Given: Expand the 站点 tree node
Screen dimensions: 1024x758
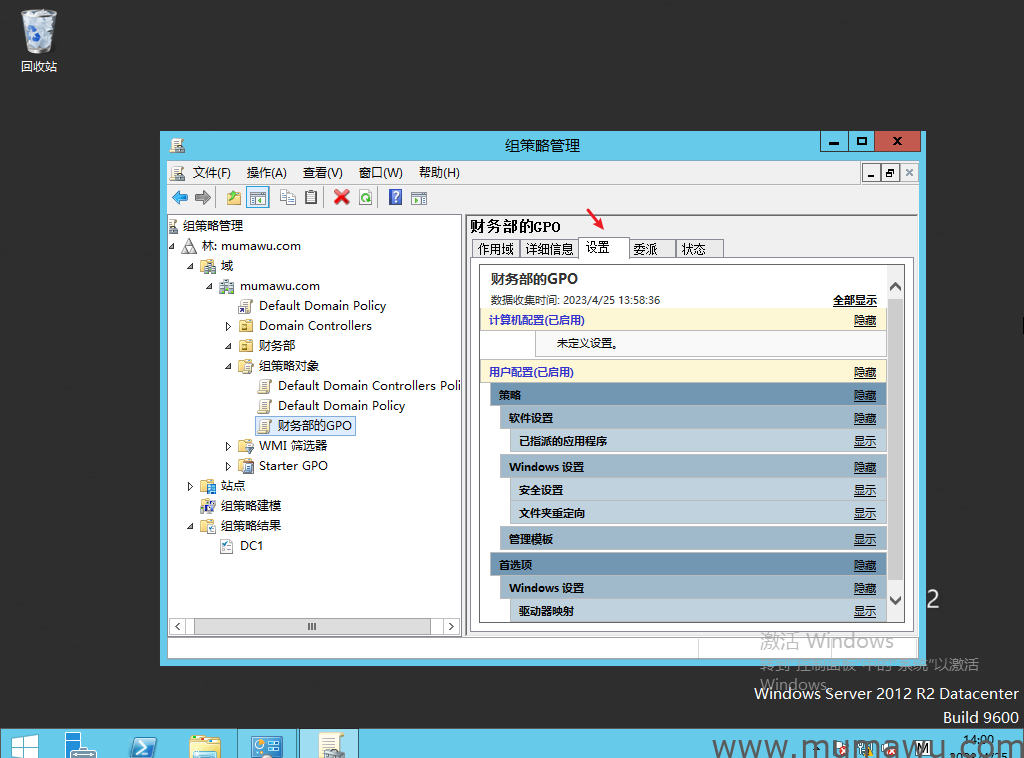Looking at the screenshot, I should pos(190,486).
